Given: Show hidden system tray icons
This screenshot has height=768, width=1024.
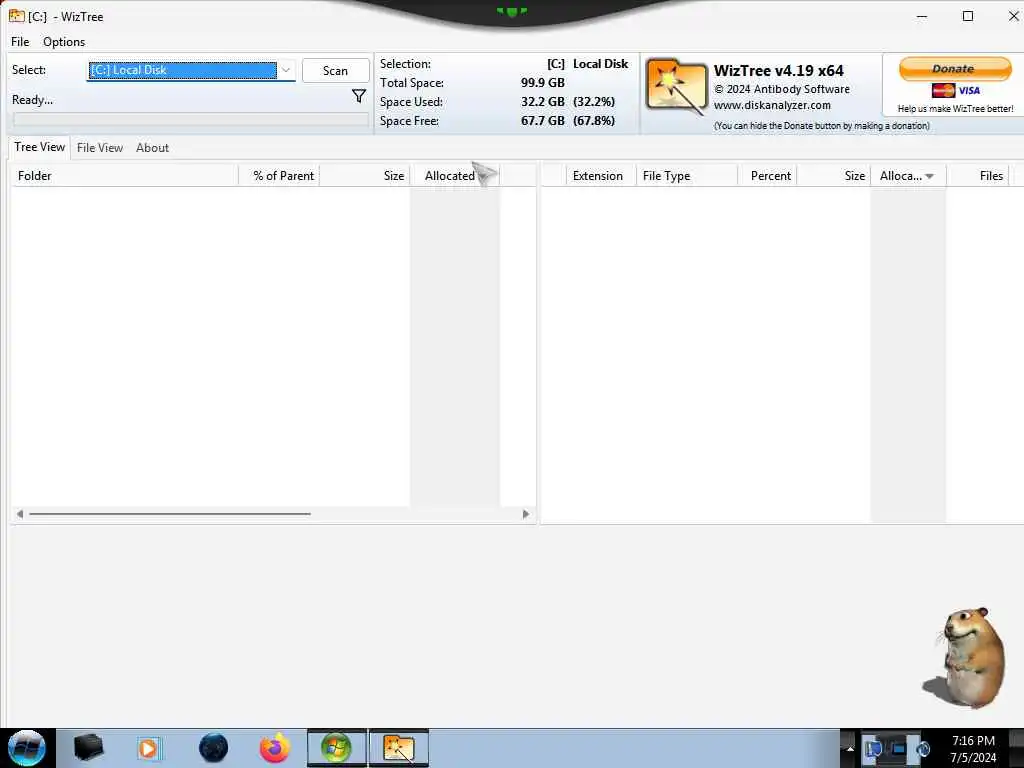Looking at the screenshot, I should tap(850, 749).
